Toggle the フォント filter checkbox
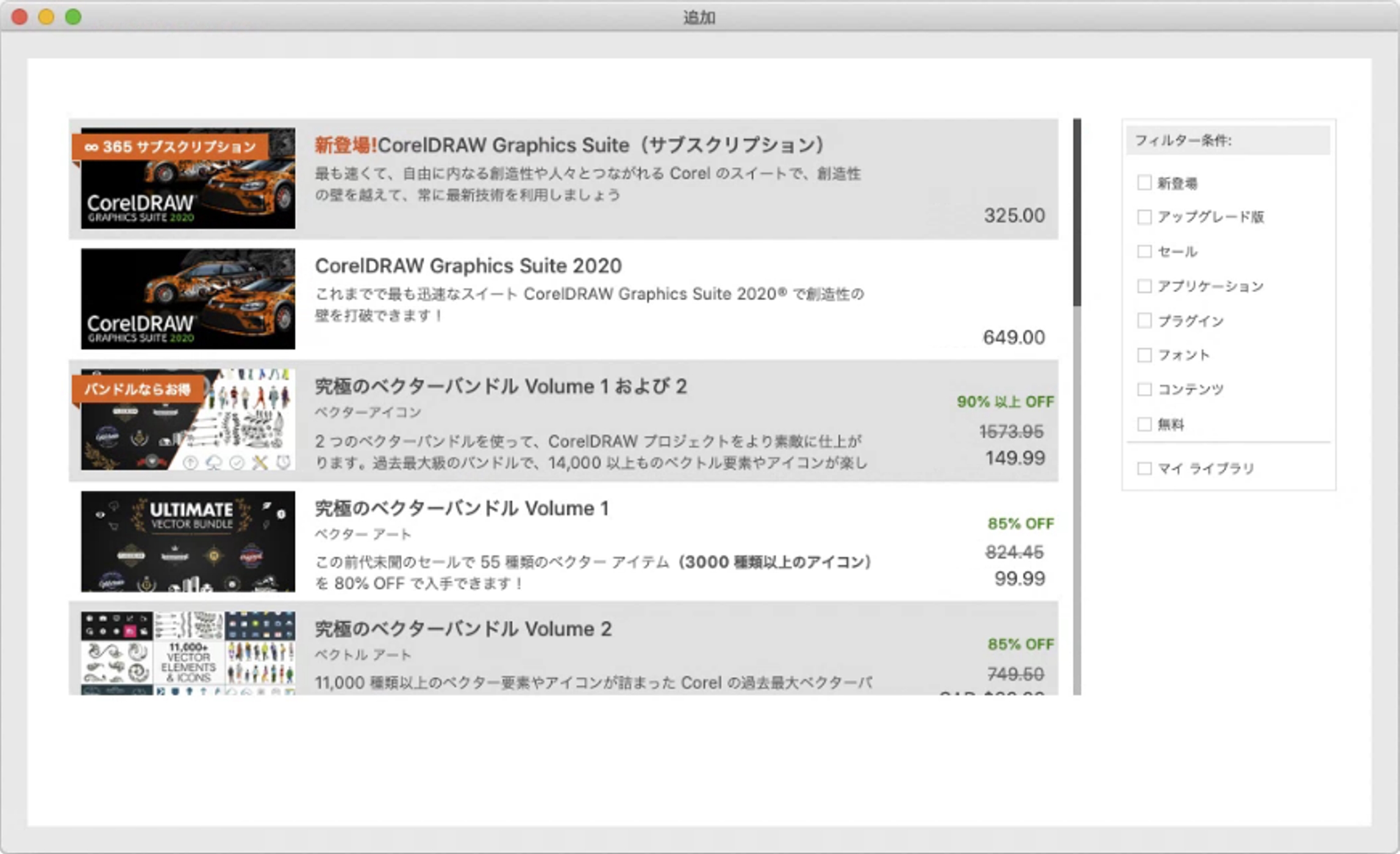This screenshot has width=1400, height=854. (1145, 354)
